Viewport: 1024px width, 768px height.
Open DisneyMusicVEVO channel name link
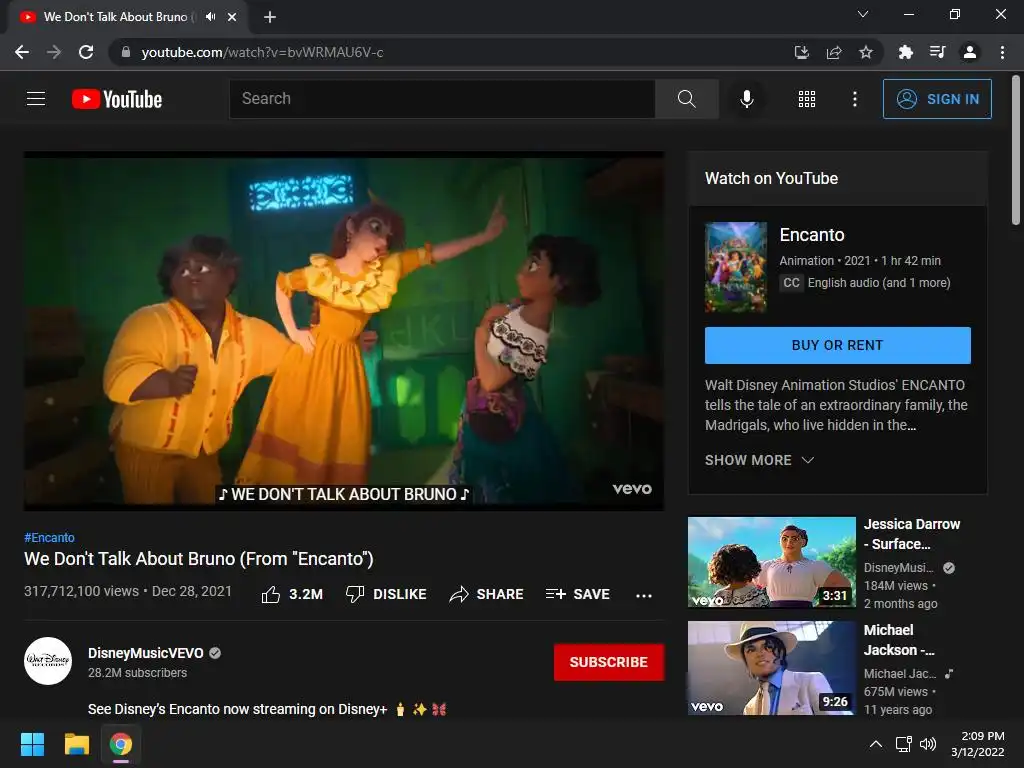pos(146,653)
